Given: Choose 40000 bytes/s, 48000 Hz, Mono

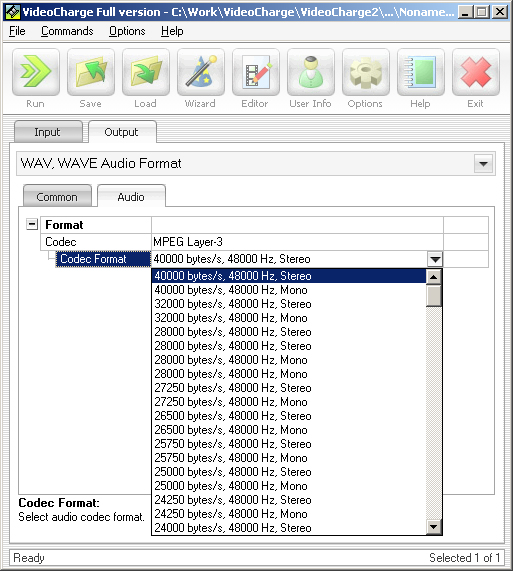Looking at the screenshot, I should pos(289,290).
